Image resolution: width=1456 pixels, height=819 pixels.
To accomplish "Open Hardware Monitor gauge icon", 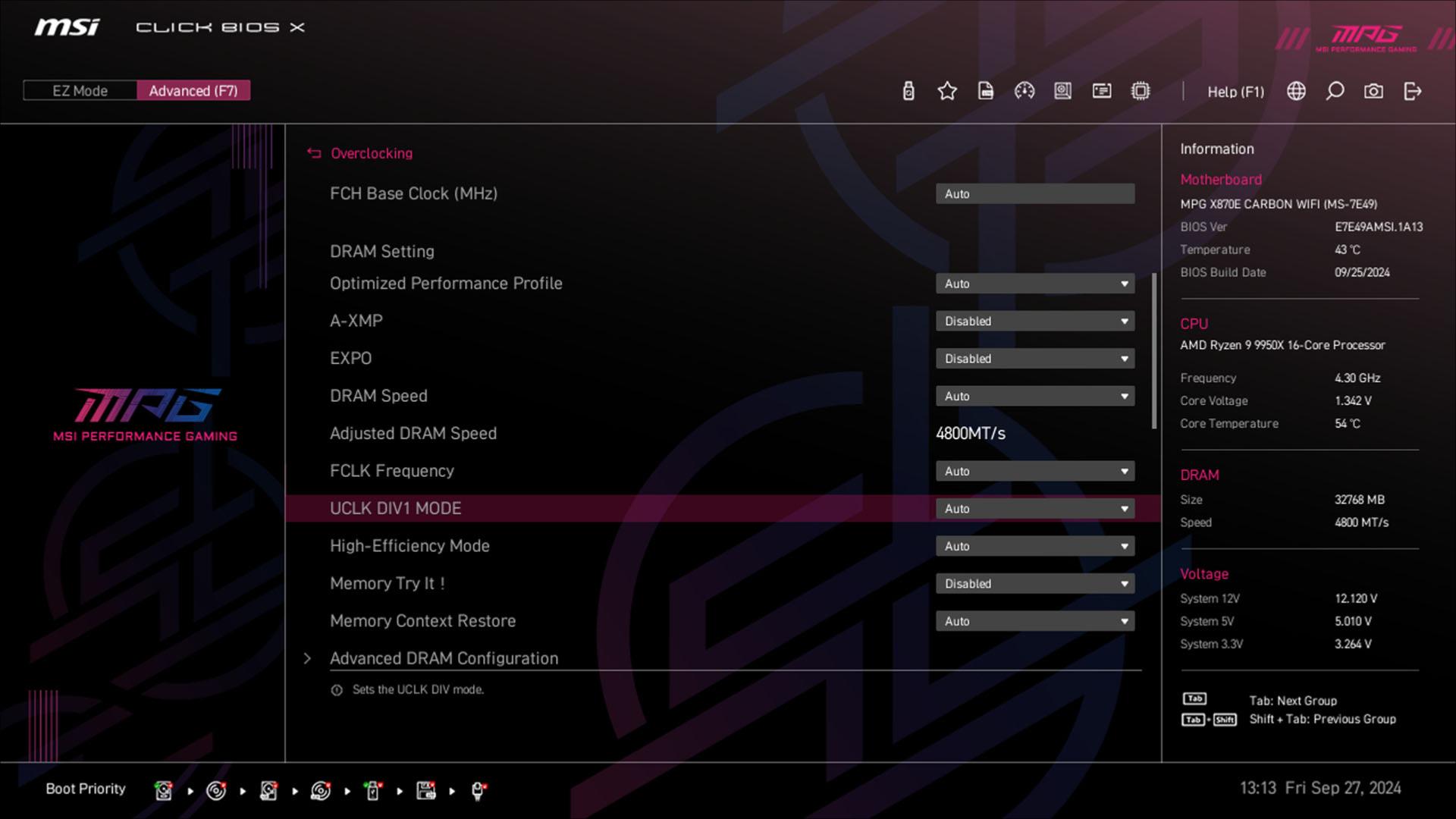I will click(1025, 91).
